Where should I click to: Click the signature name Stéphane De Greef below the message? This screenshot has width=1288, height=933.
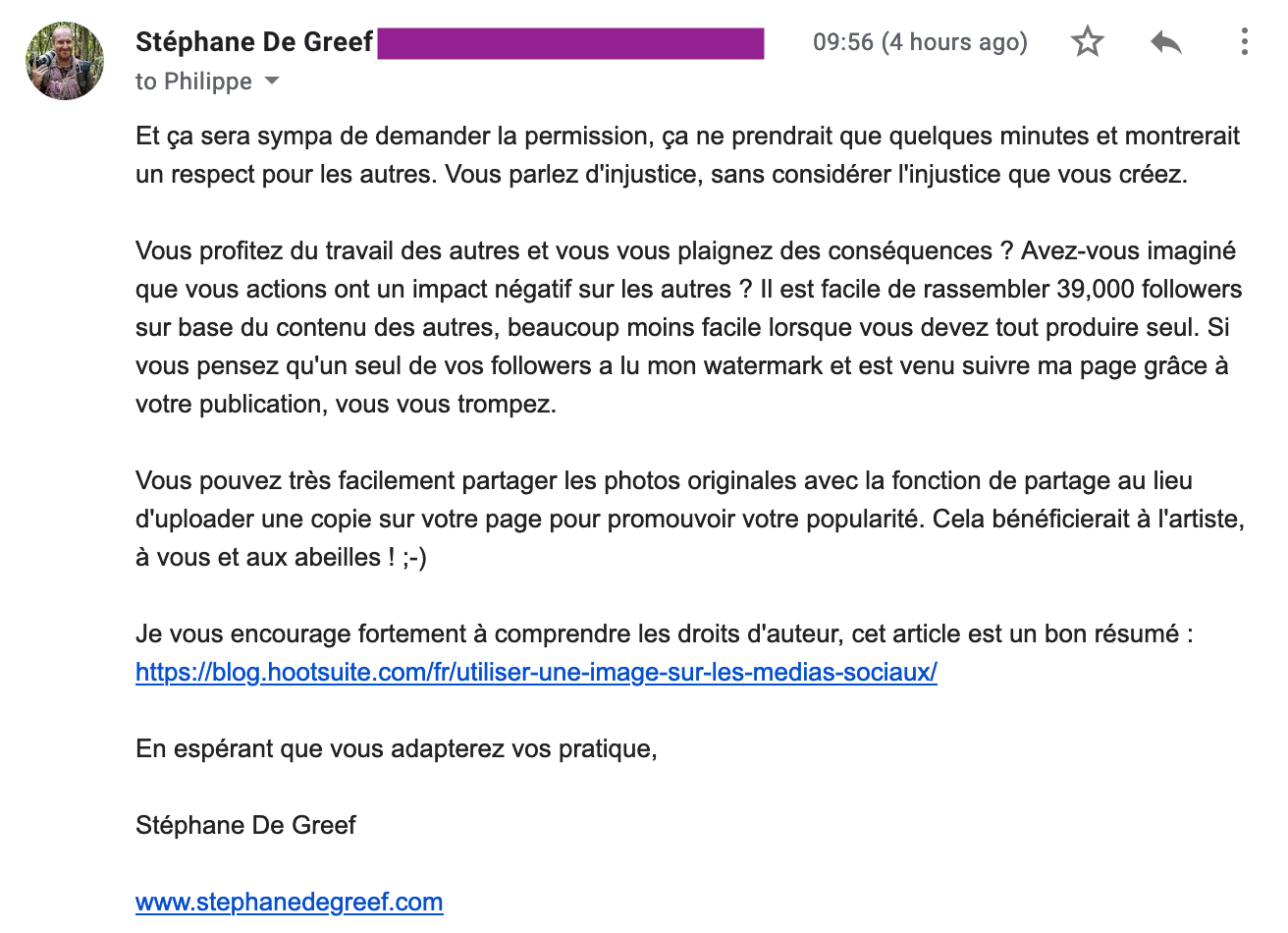(245, 825)
